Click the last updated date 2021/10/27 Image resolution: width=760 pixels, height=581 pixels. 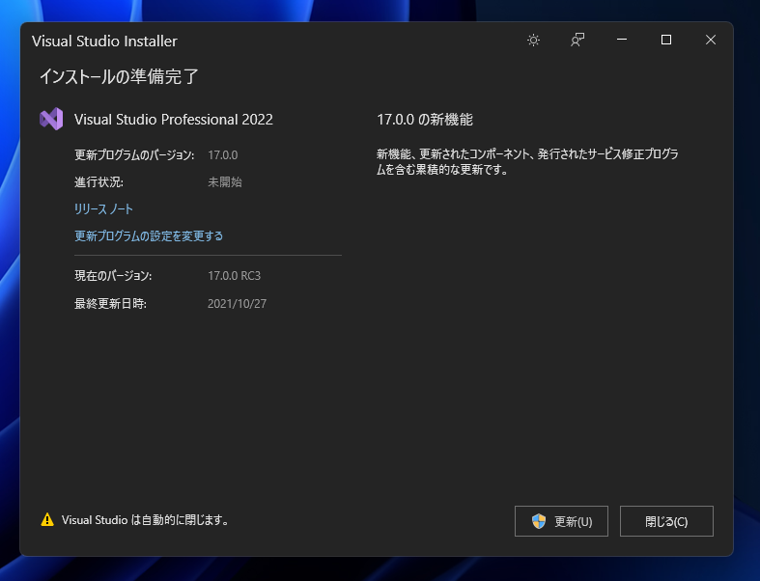[x=237, y=304]
